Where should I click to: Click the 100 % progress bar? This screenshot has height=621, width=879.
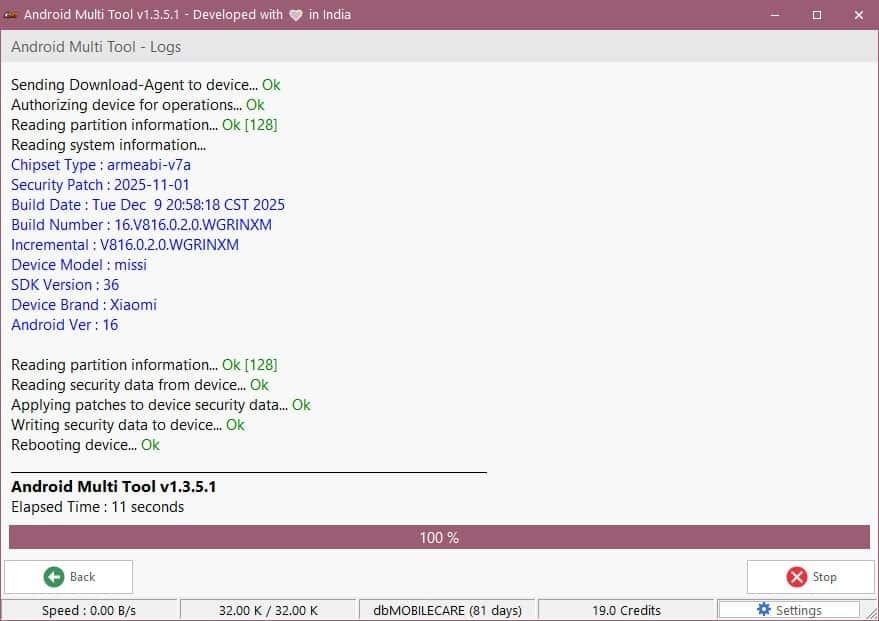coord(439,537)
